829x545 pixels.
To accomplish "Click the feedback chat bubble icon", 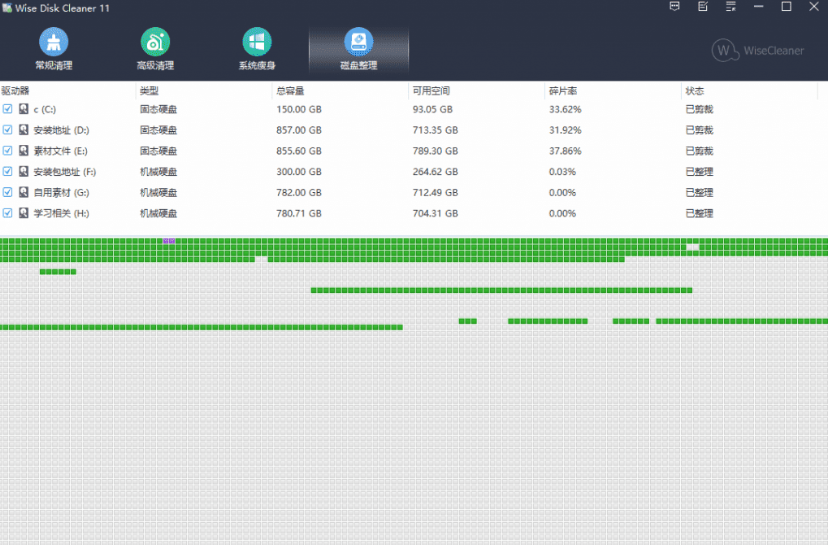I will click(x=675, y=7).
